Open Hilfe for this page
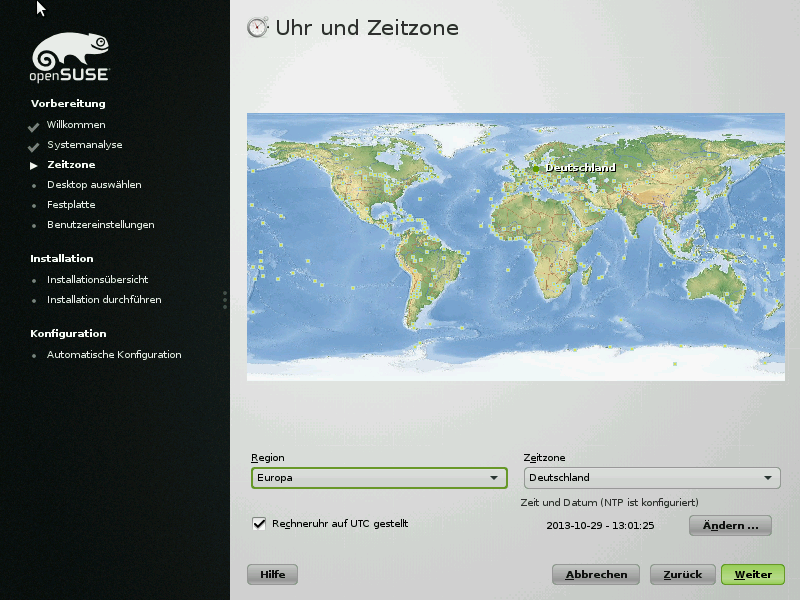Viewport: 800px width, 600px height. point(272,575)
